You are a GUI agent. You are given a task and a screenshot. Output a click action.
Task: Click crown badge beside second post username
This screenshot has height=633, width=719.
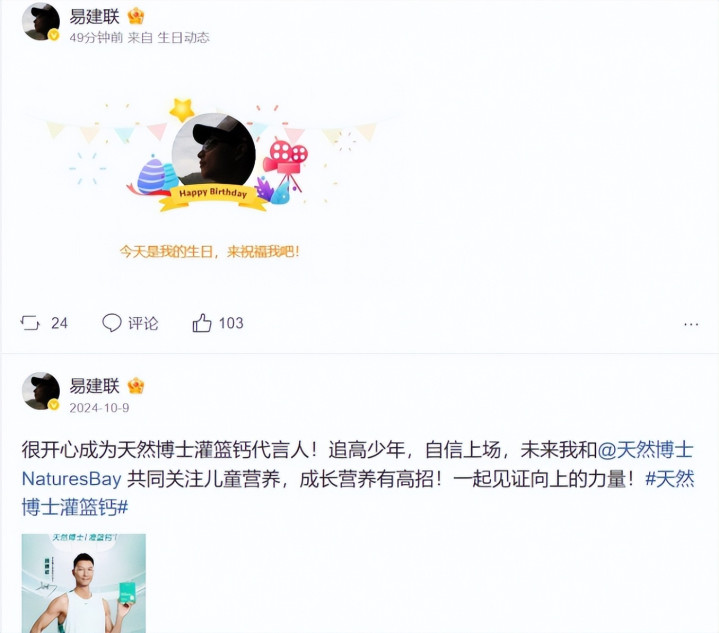(136, 386)
